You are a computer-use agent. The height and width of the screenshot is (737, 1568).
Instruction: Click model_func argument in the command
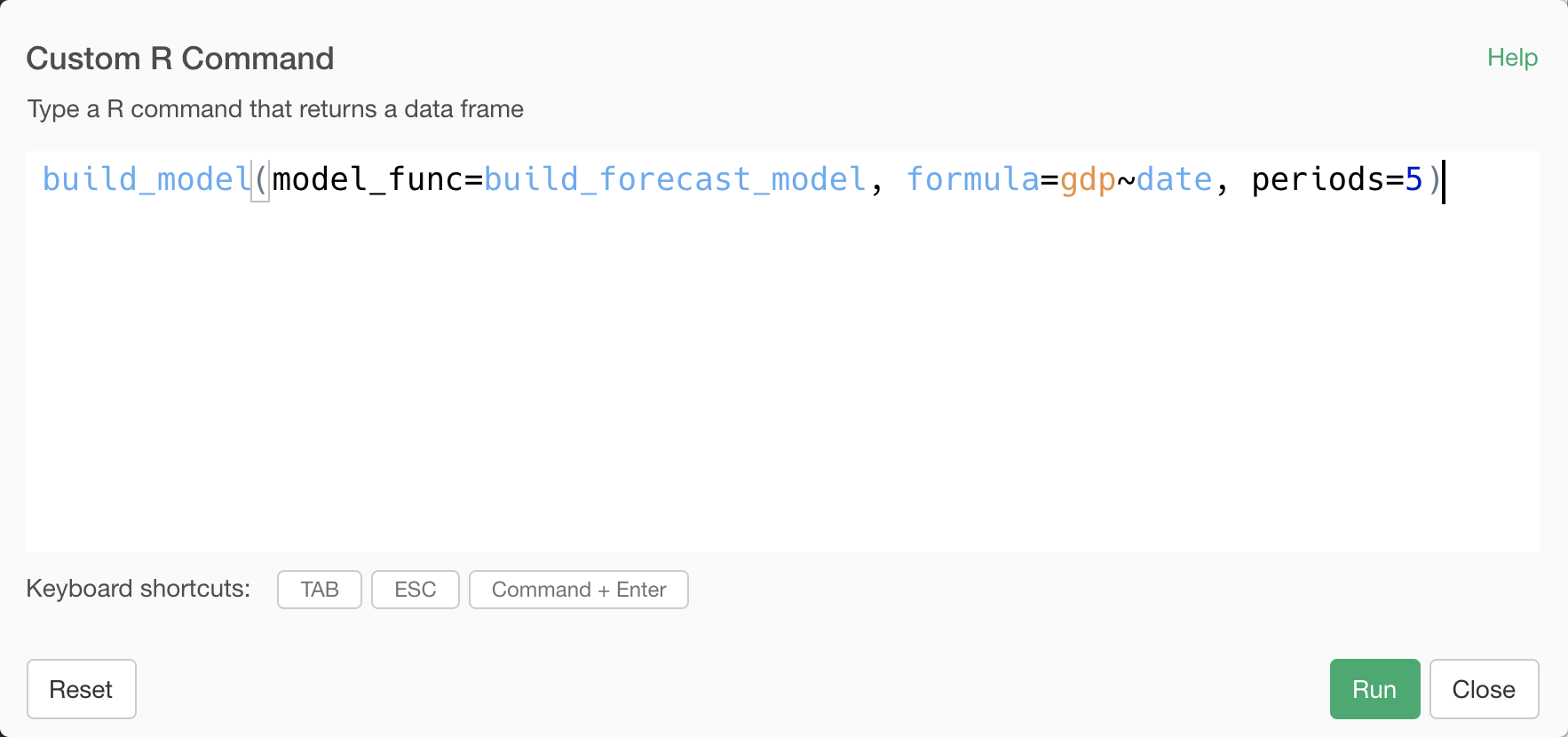pyautogui.click(x=368, y=179)
